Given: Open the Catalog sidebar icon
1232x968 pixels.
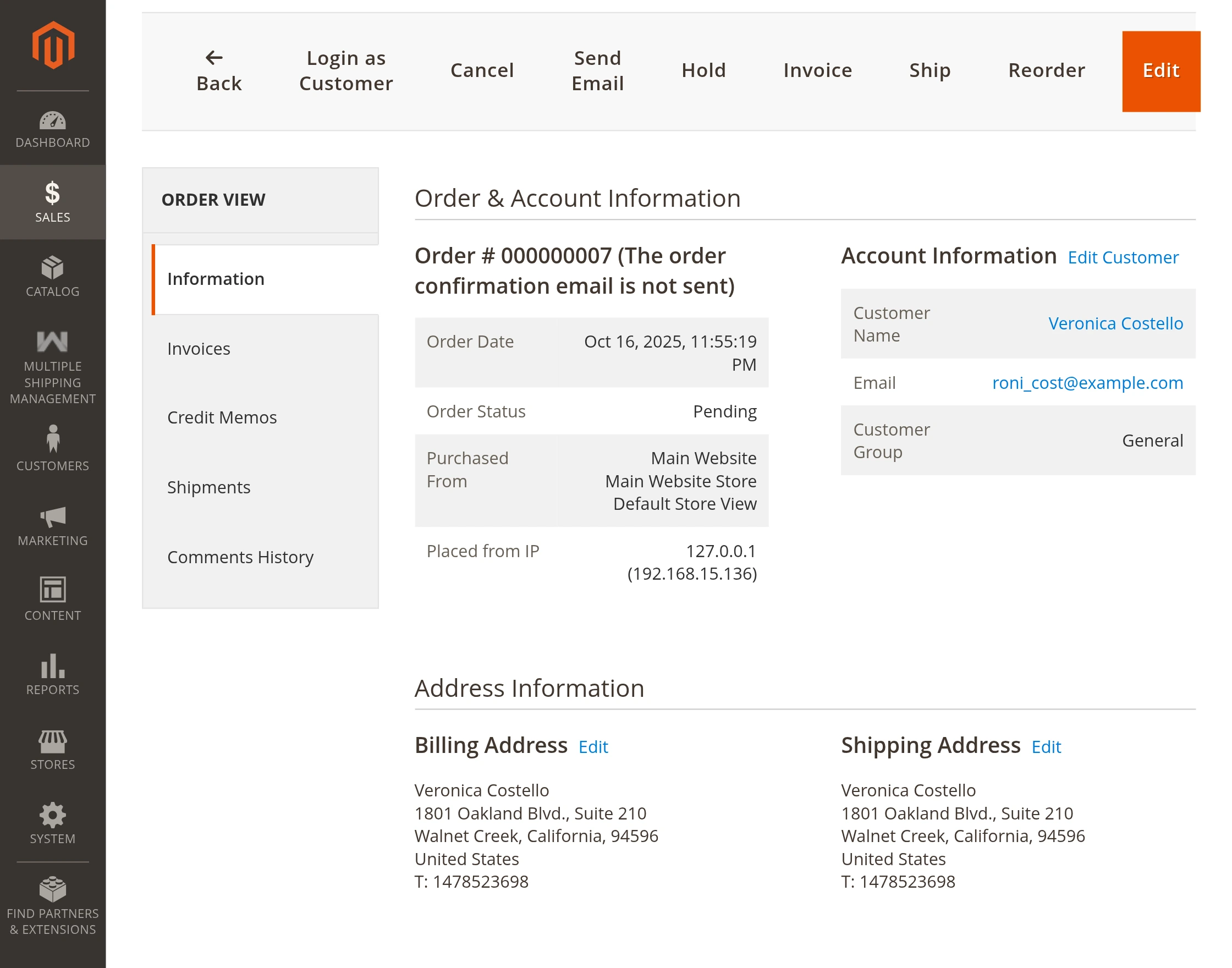Looking at the screenshot, I should point(53,268).
